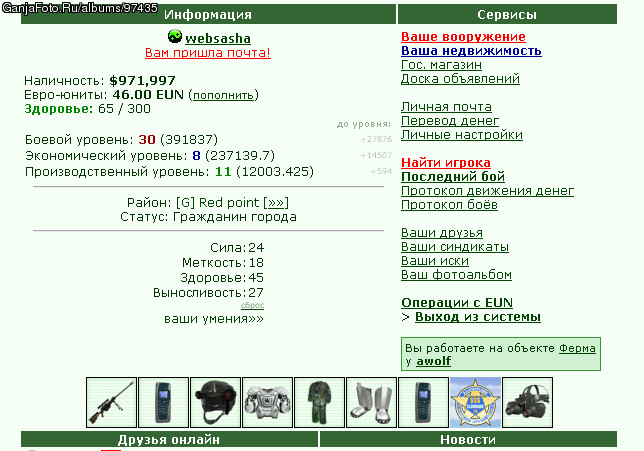Open 'Личные настройки'
644x451 pixels.
point(462,135)
